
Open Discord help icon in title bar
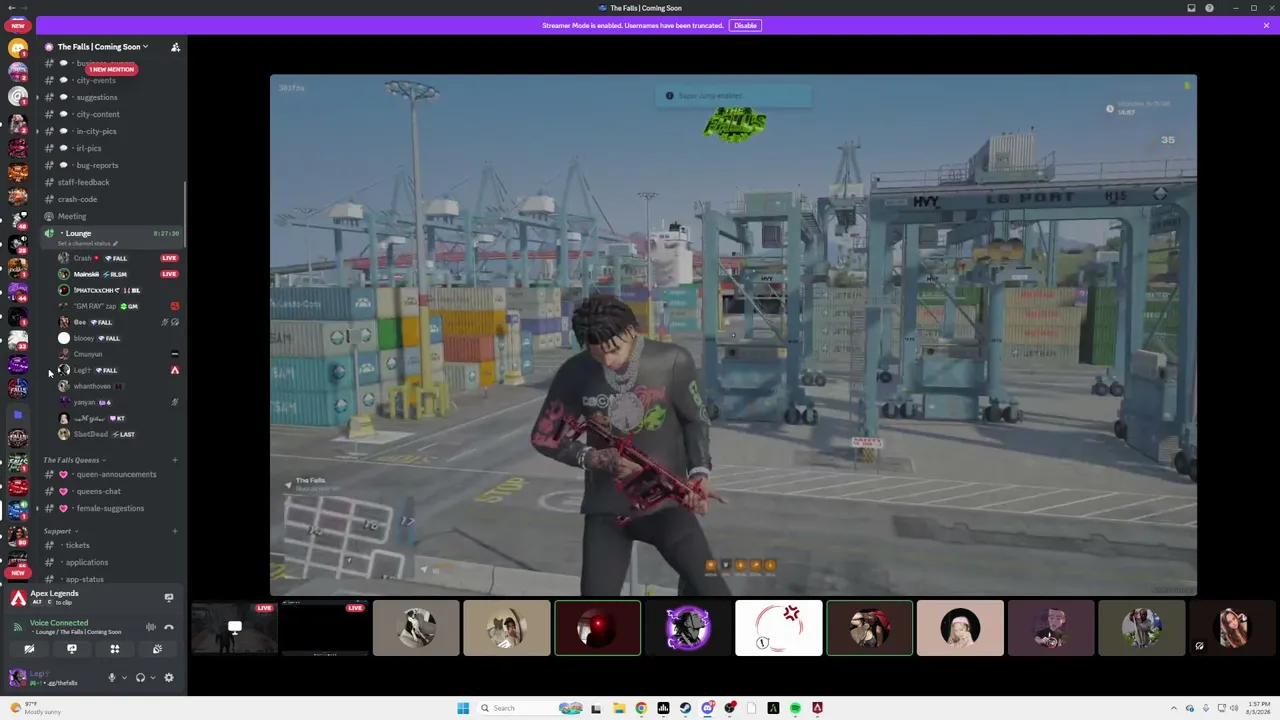click(1209, 8)
